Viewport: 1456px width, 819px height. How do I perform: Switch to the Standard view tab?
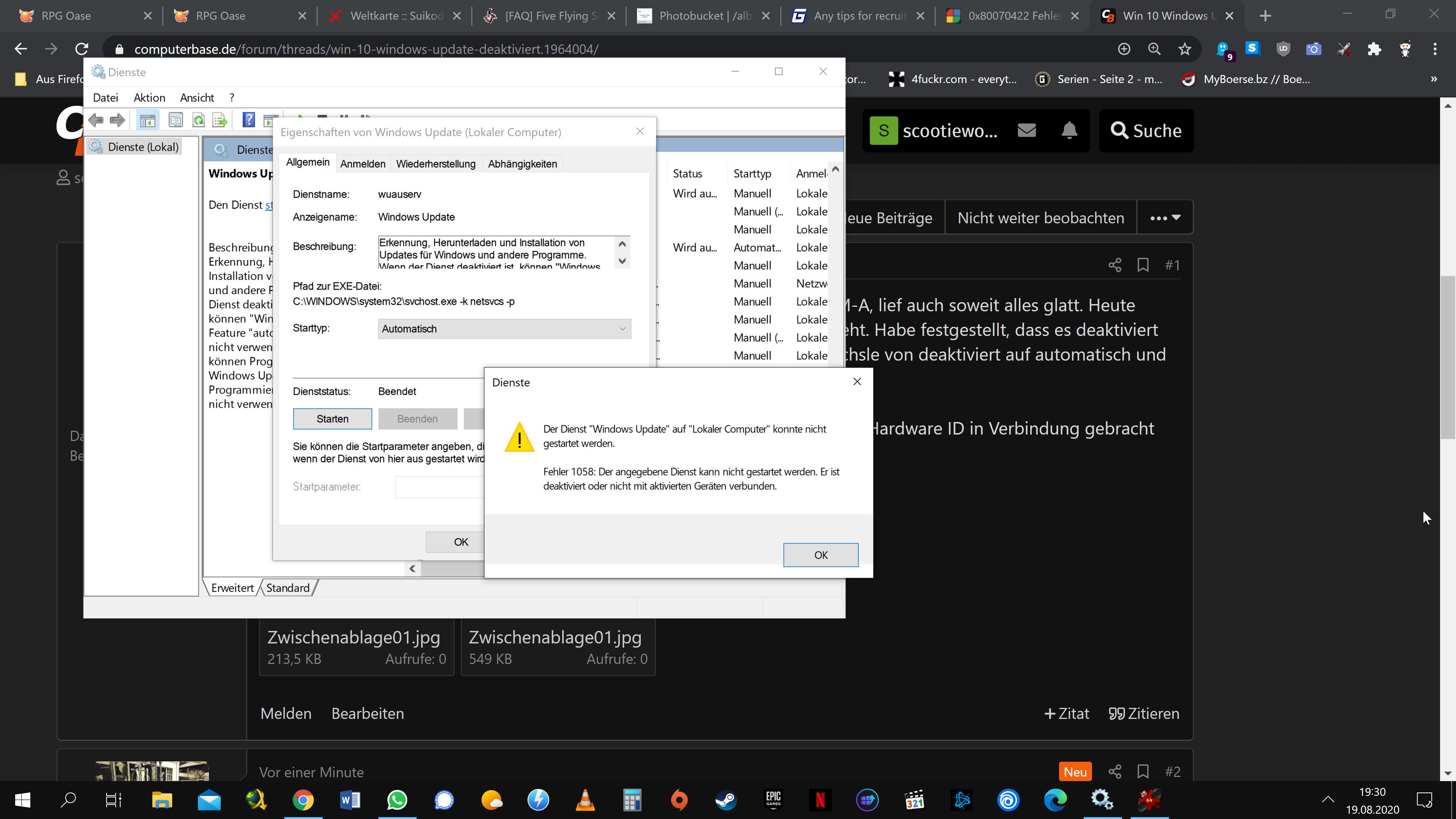288,588
